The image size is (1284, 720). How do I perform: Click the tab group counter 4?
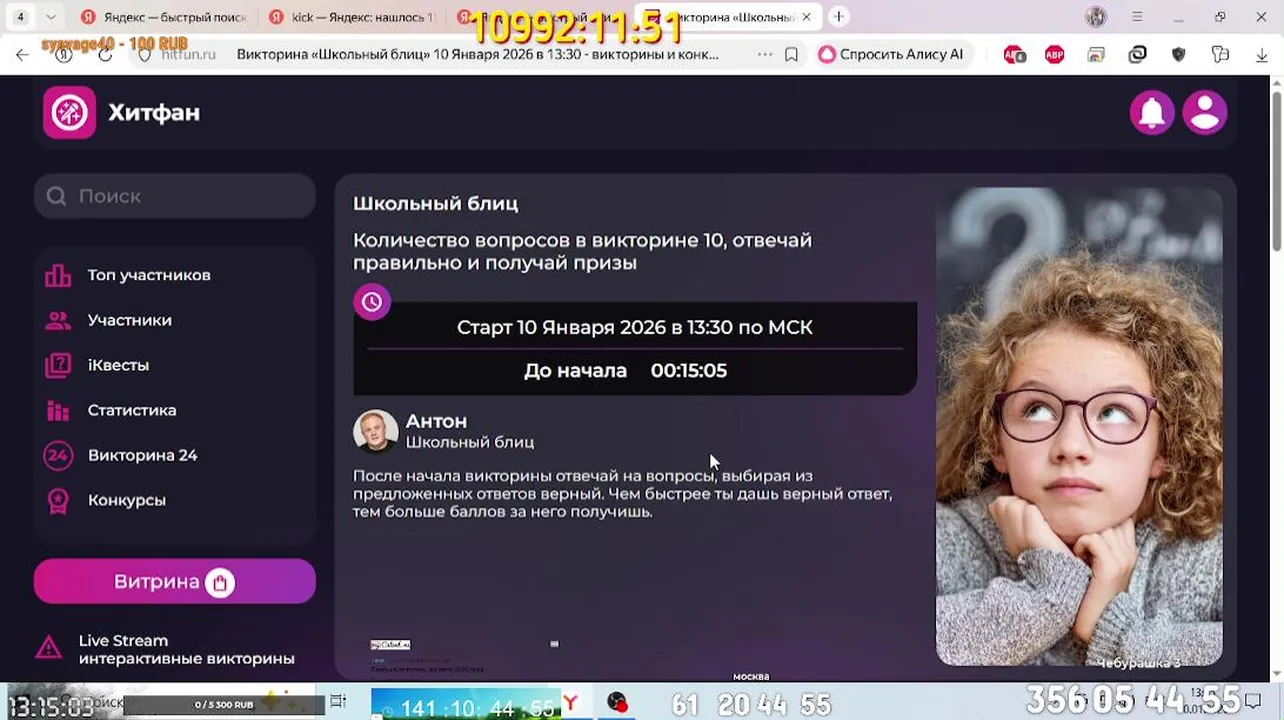(20, 17)
